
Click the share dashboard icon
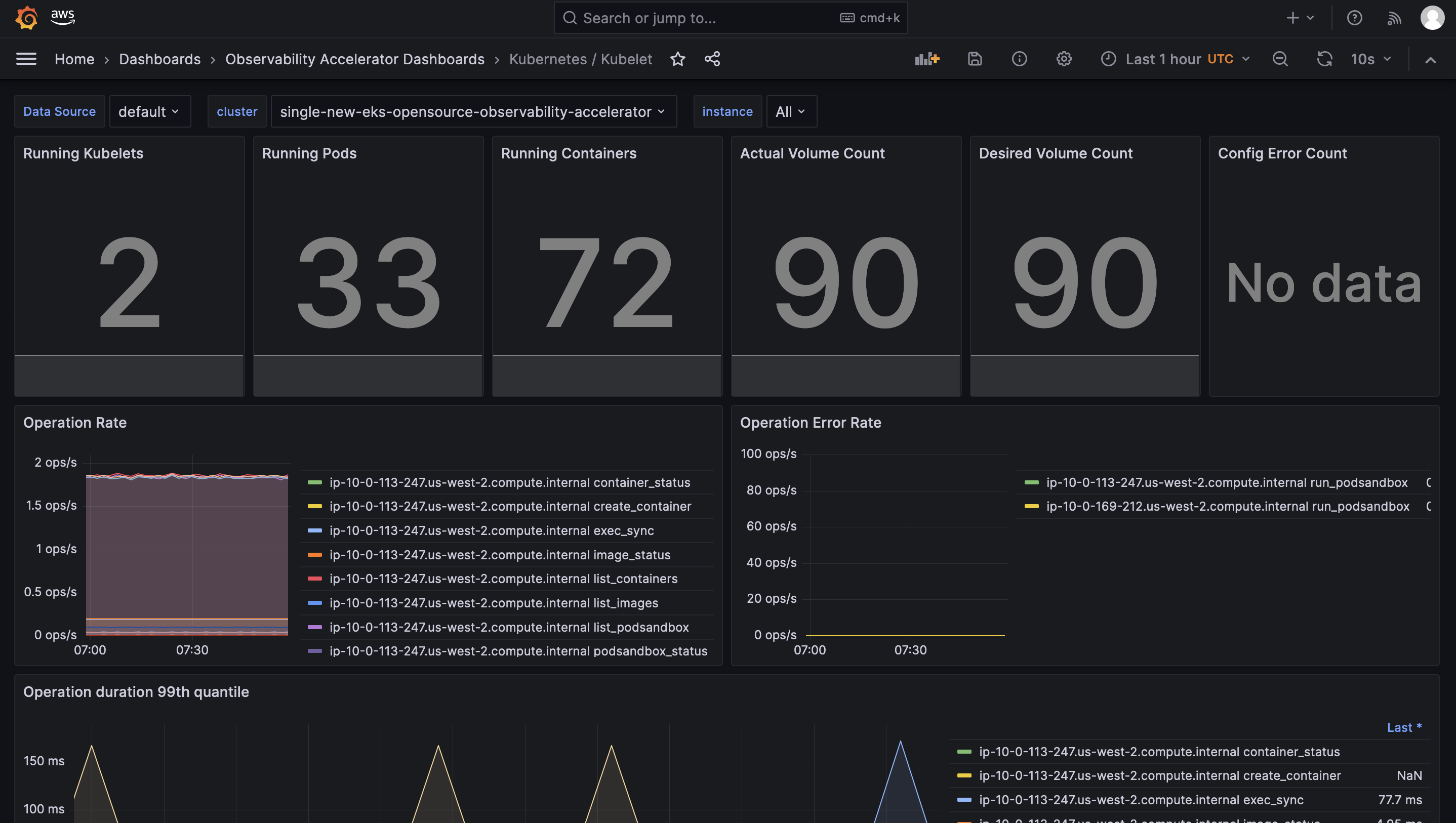712,59
